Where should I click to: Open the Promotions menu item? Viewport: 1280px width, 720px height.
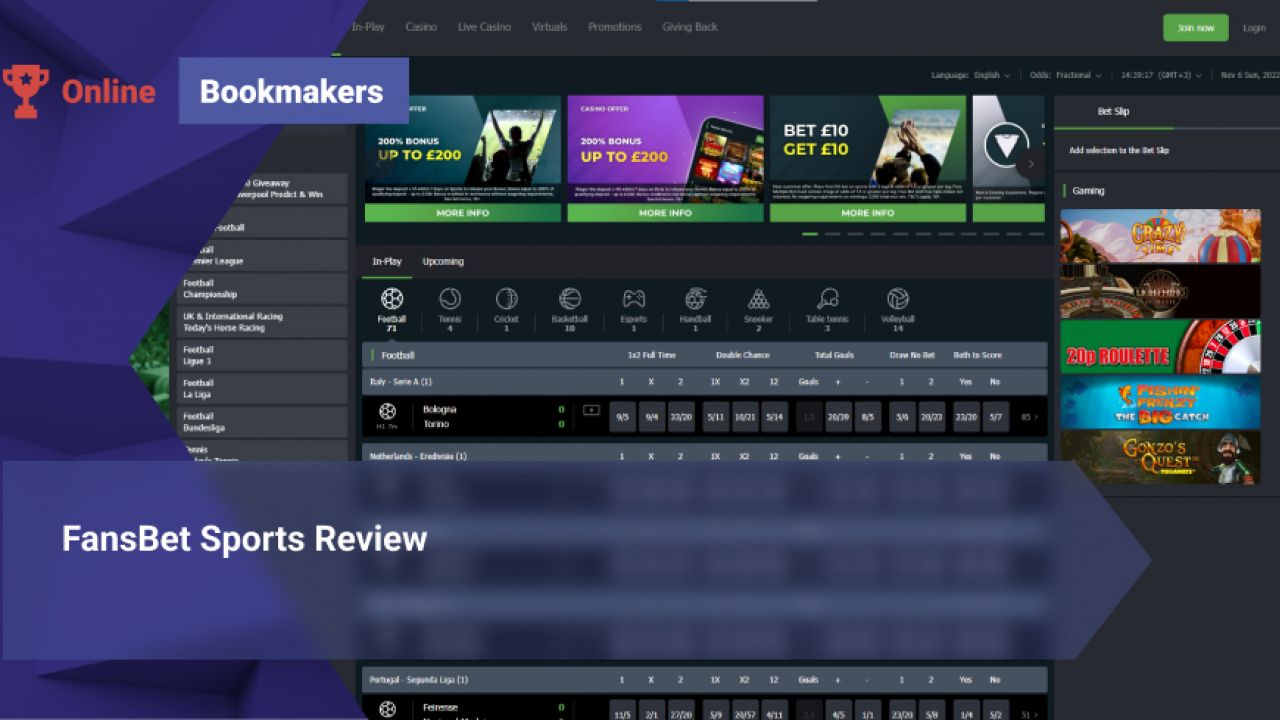614,27
